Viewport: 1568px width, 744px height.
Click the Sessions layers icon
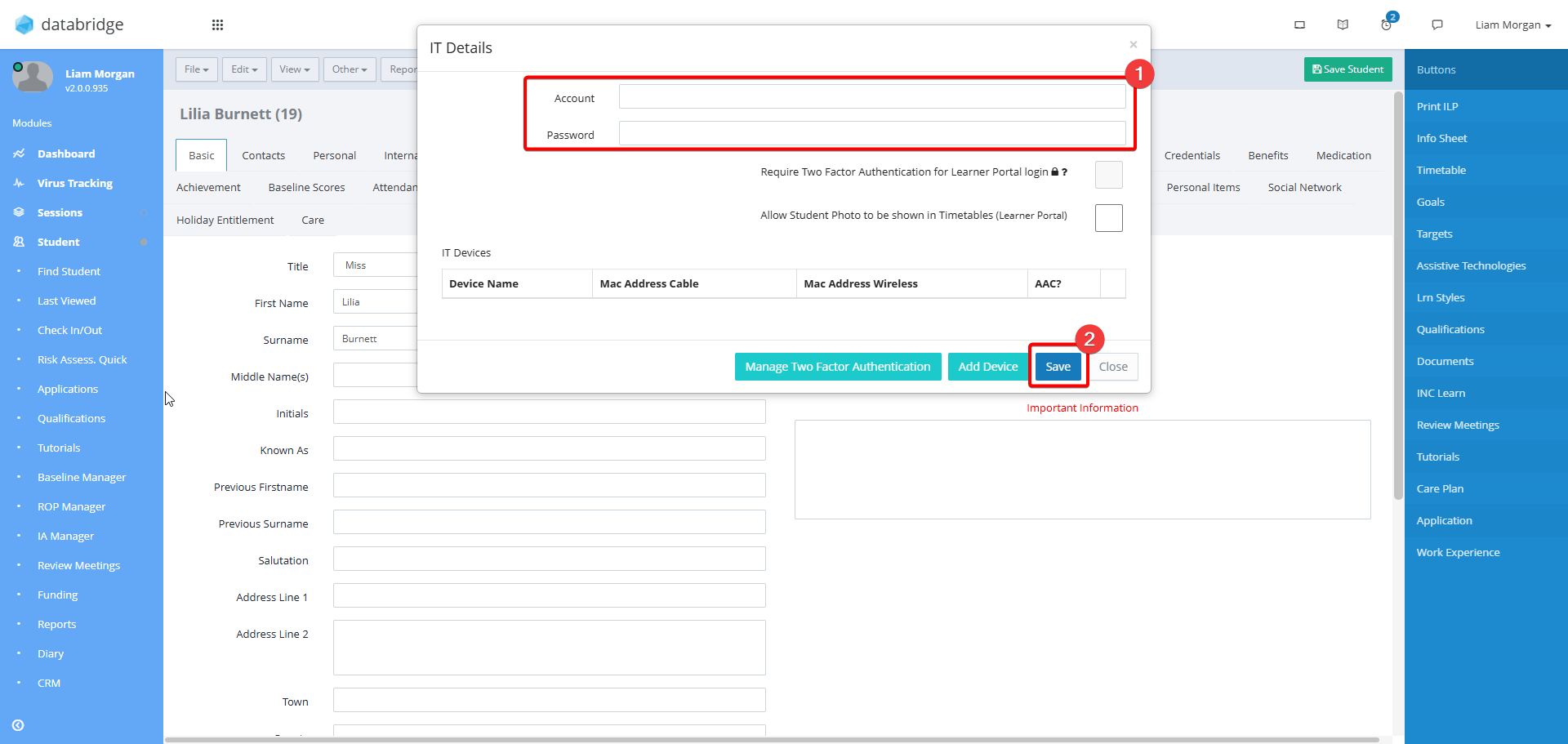click(19, 212)
